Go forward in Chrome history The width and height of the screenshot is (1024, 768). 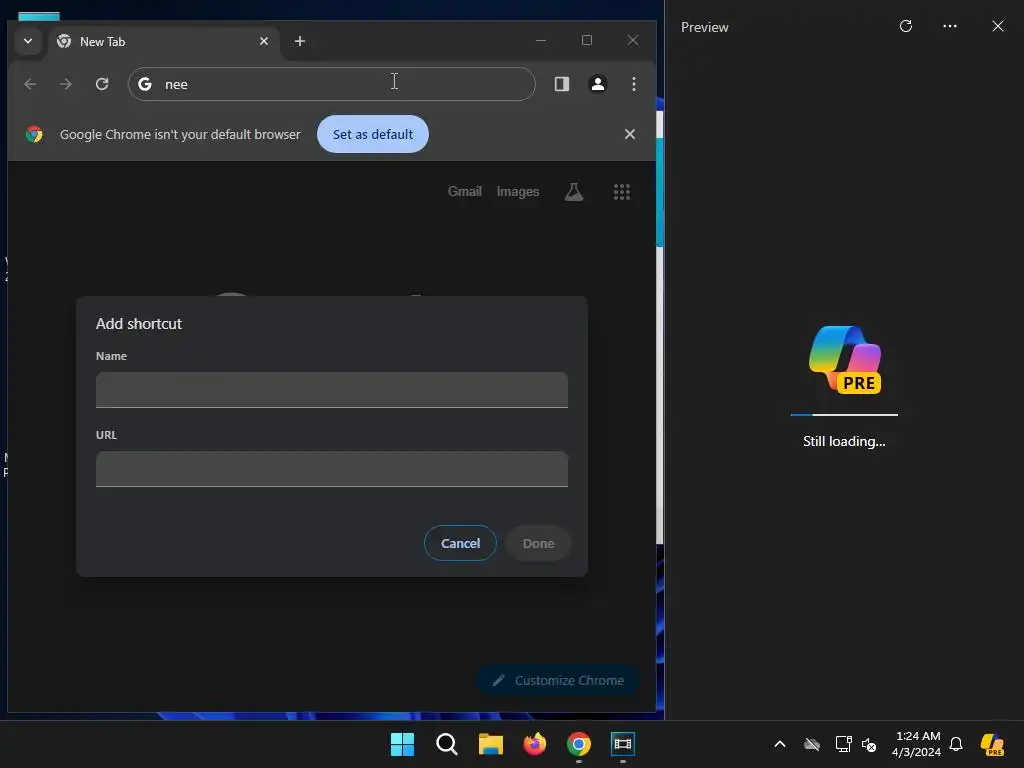[x=66, y=84]
